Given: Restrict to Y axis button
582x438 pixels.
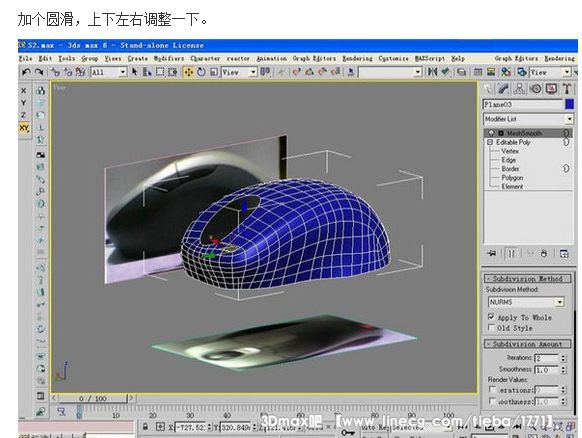Looking at the screenshot, I should [24, 103].
